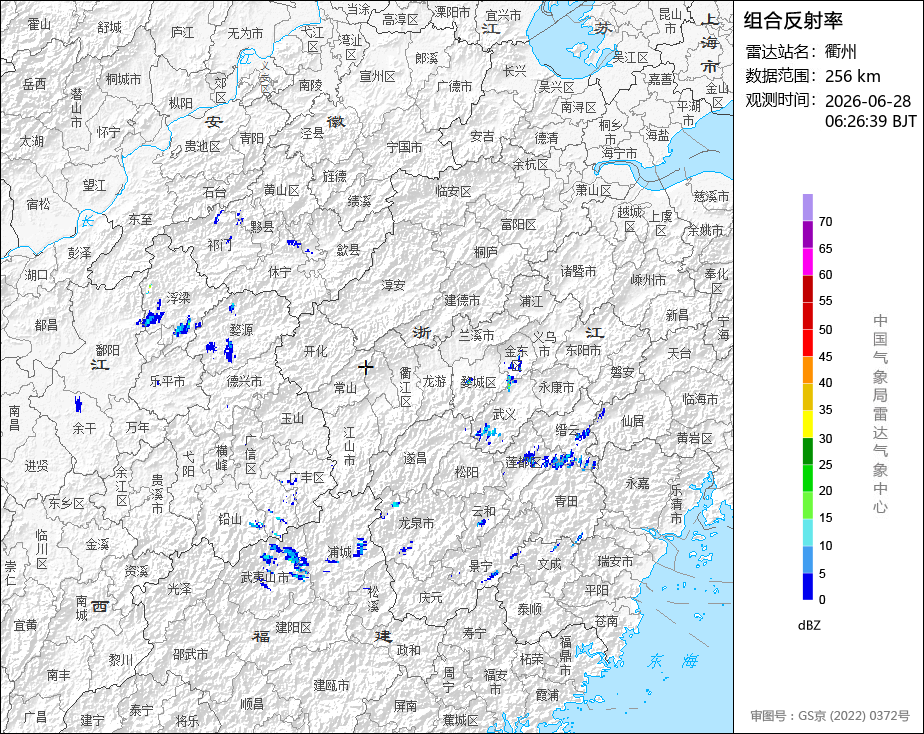Click the 瑞安市 label
Screen dimensions: 924x734
pyautogui.click(x=615, y=561)
